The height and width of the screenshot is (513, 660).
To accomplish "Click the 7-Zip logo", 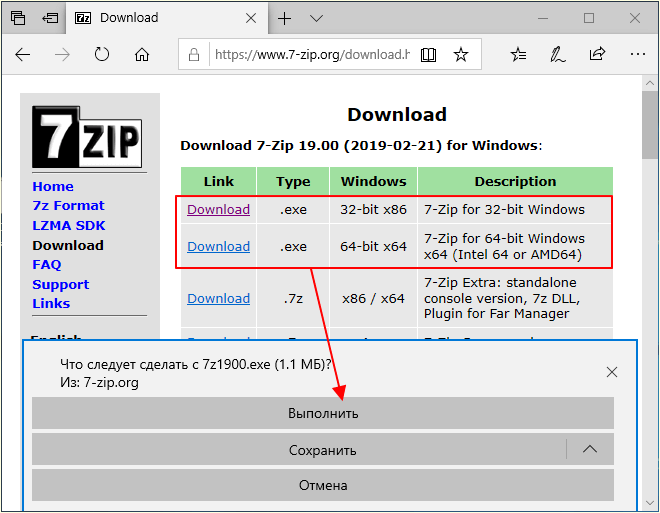I will [x=87, y=137].
